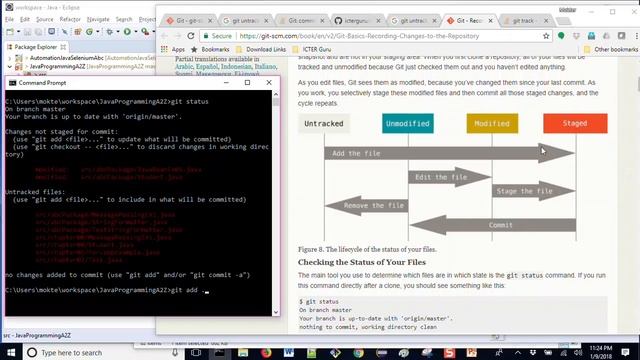640x360 pixels.
Task: Open dropdown arrow beside New Java Class icon
Action: pos(98,31)
